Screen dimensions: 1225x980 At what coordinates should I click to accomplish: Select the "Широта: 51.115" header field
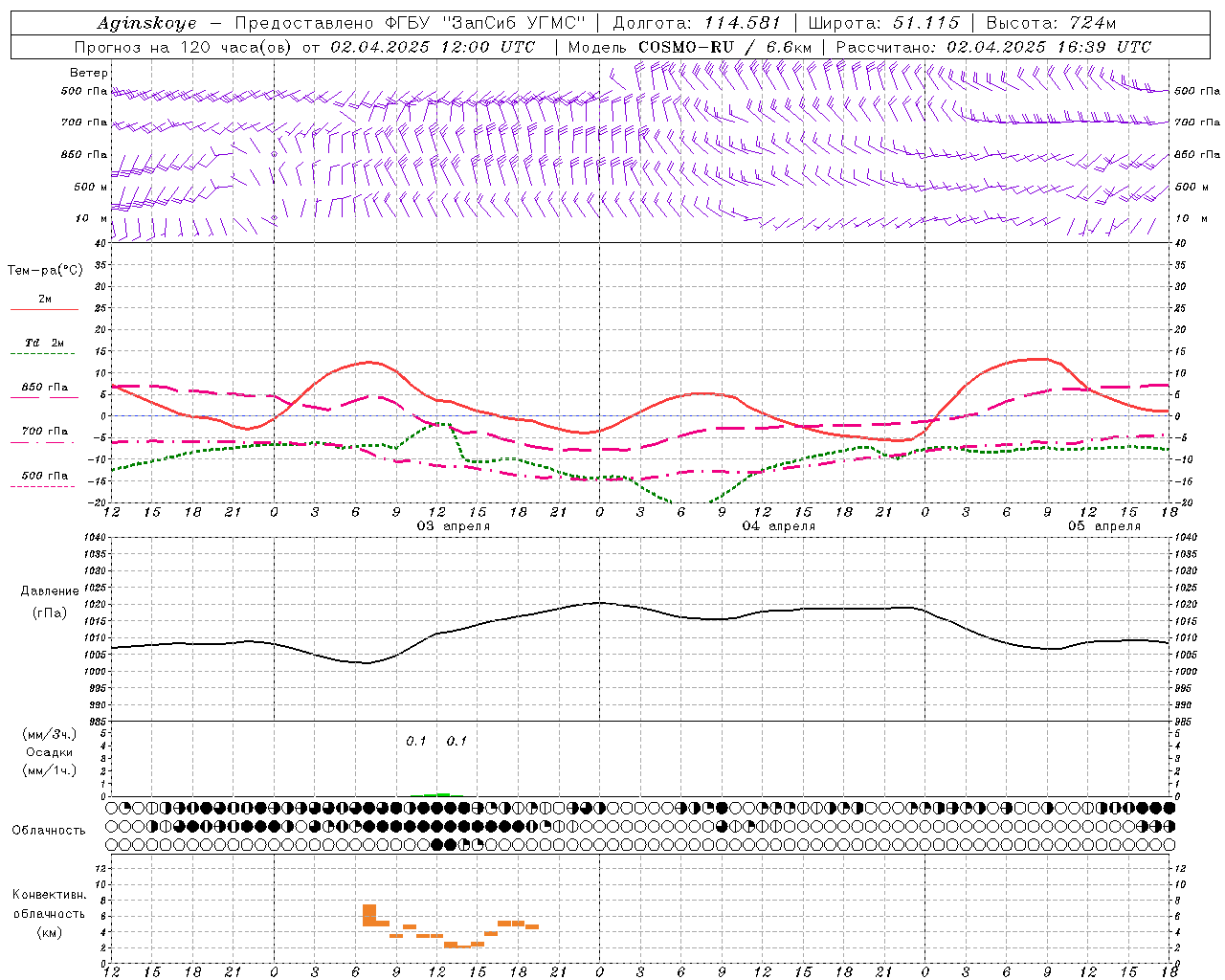point(883,23)
